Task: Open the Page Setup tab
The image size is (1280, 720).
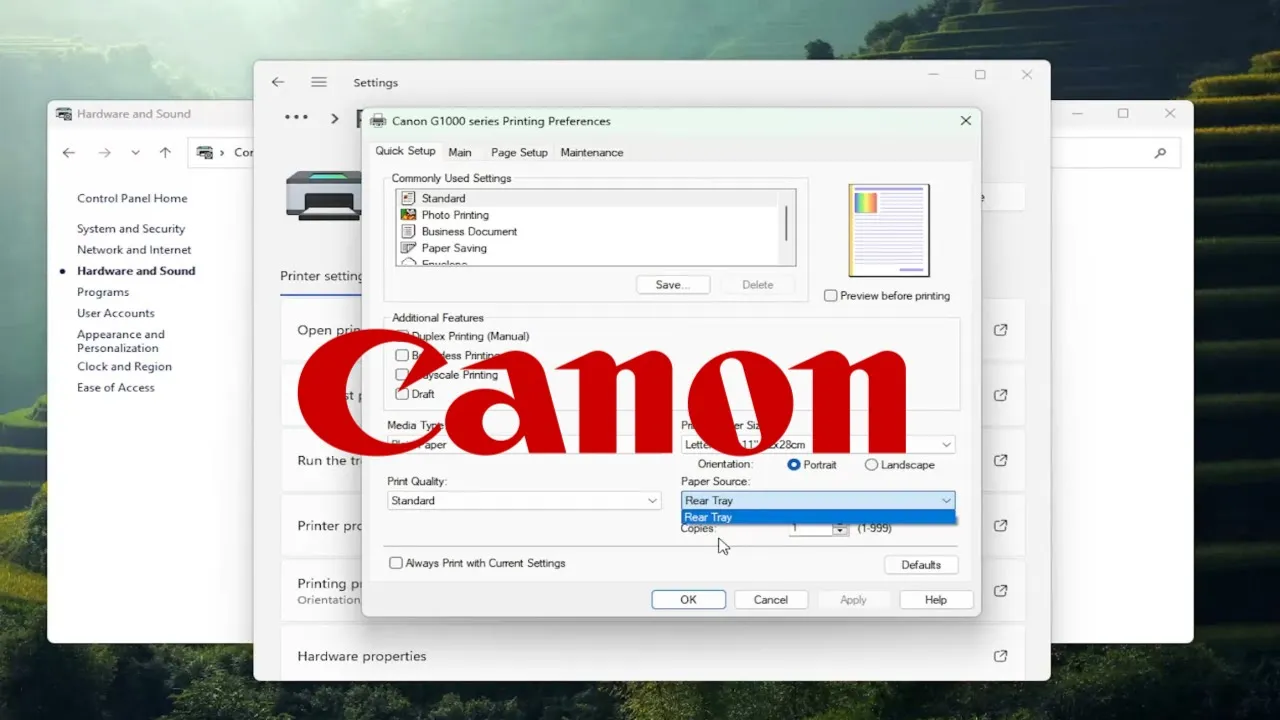Action: [519, 152]
